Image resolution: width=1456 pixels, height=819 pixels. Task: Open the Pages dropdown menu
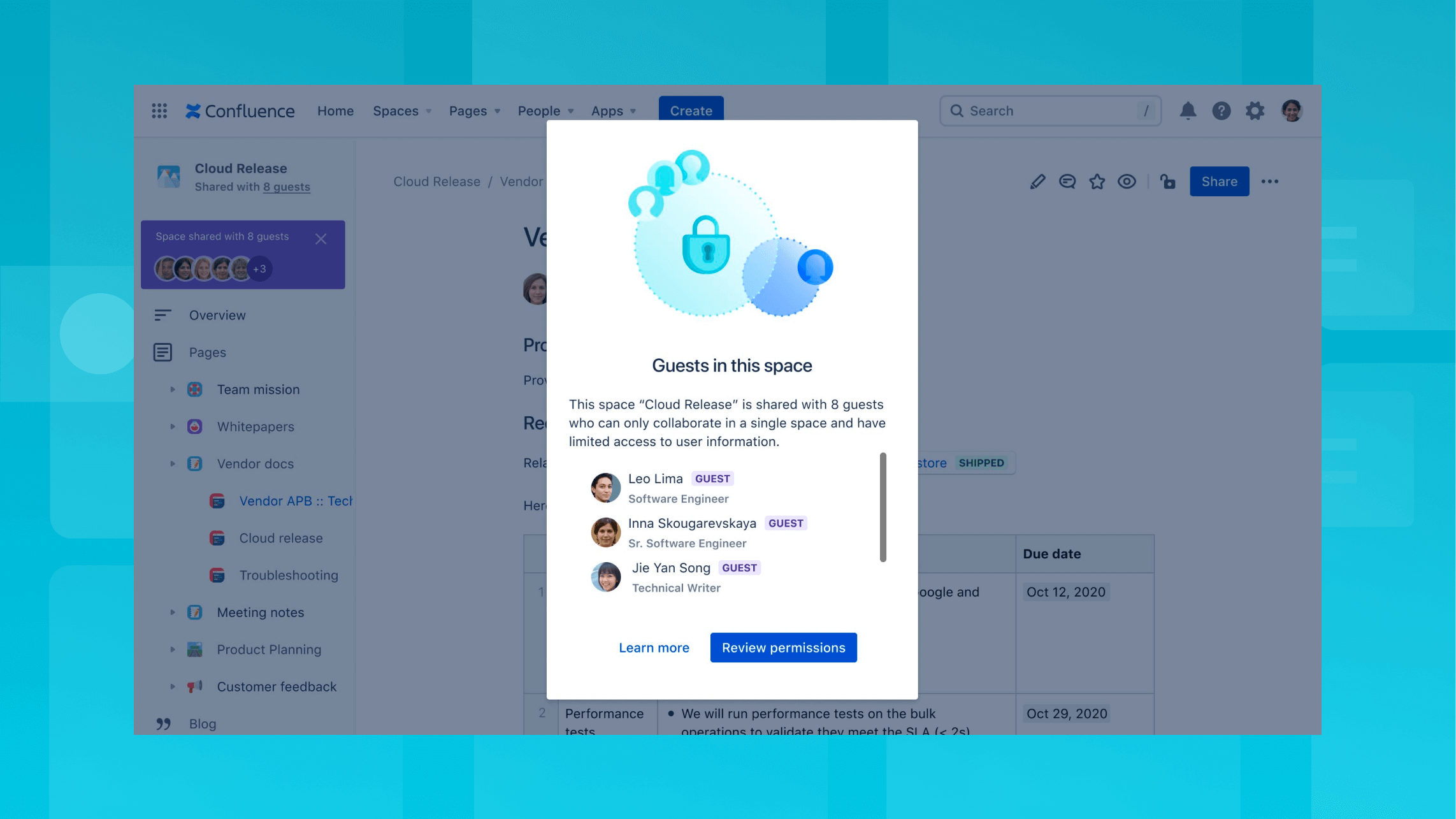click(474, 111)
